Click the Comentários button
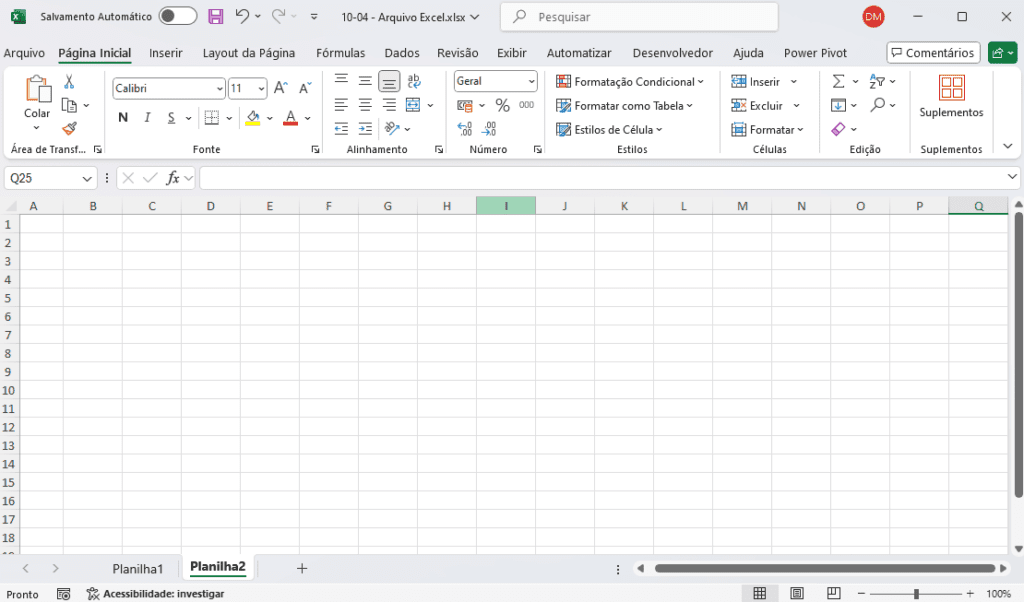 tap(933, 53)
